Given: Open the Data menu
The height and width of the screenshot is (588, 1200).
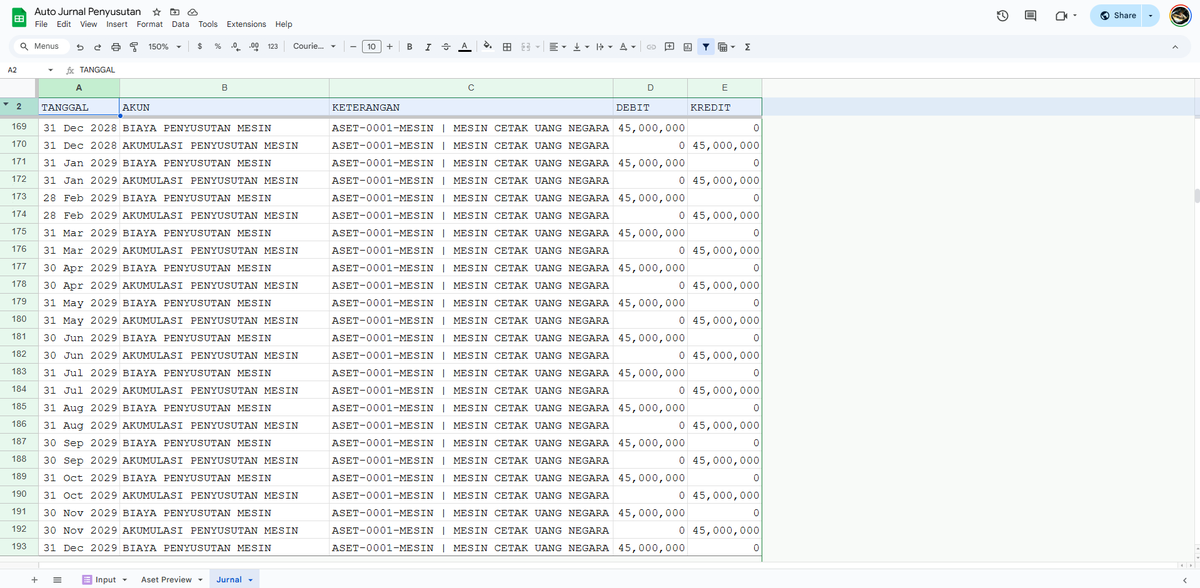Looking at the screenshot, I should click(180, 24).
